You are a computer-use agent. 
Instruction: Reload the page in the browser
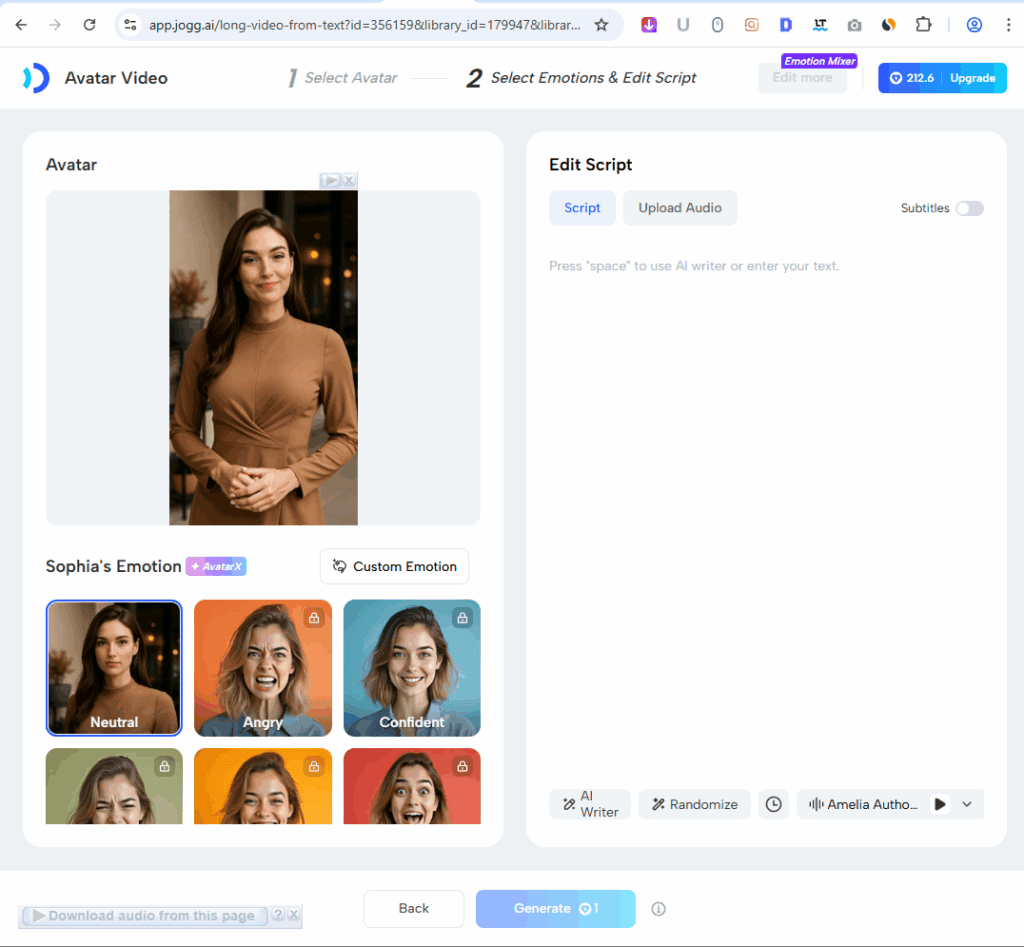(x=89, y=25)
